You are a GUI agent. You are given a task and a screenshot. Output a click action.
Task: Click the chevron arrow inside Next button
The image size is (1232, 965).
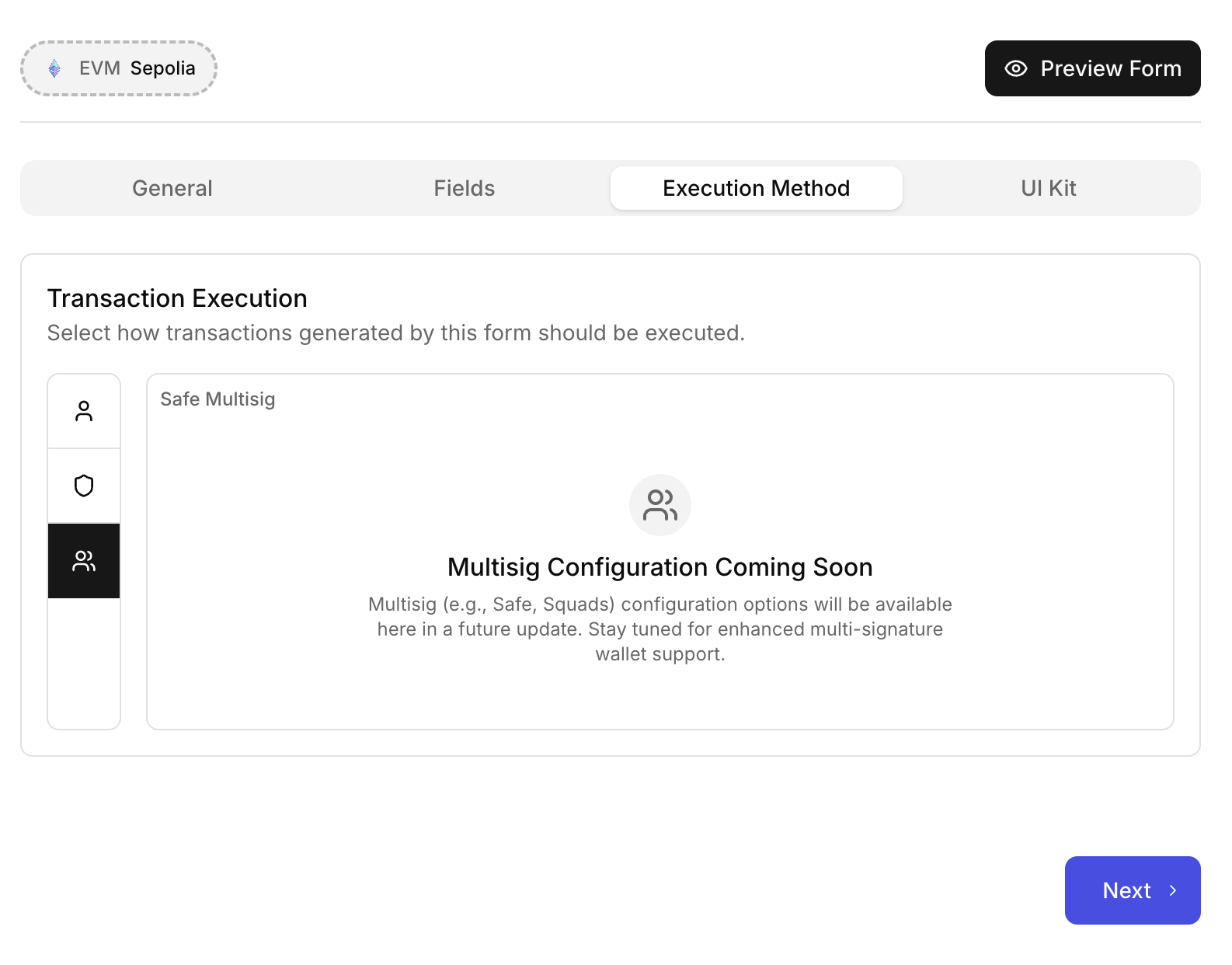point(1173,890)
